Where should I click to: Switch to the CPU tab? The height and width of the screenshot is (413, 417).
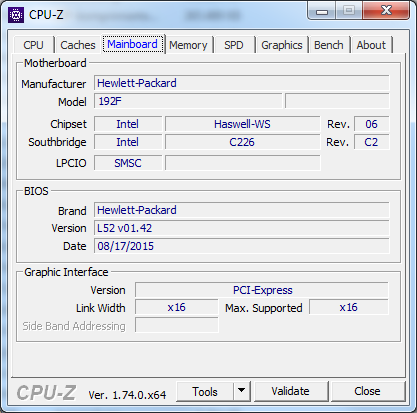pyautogui.click(x=33, y=45)
